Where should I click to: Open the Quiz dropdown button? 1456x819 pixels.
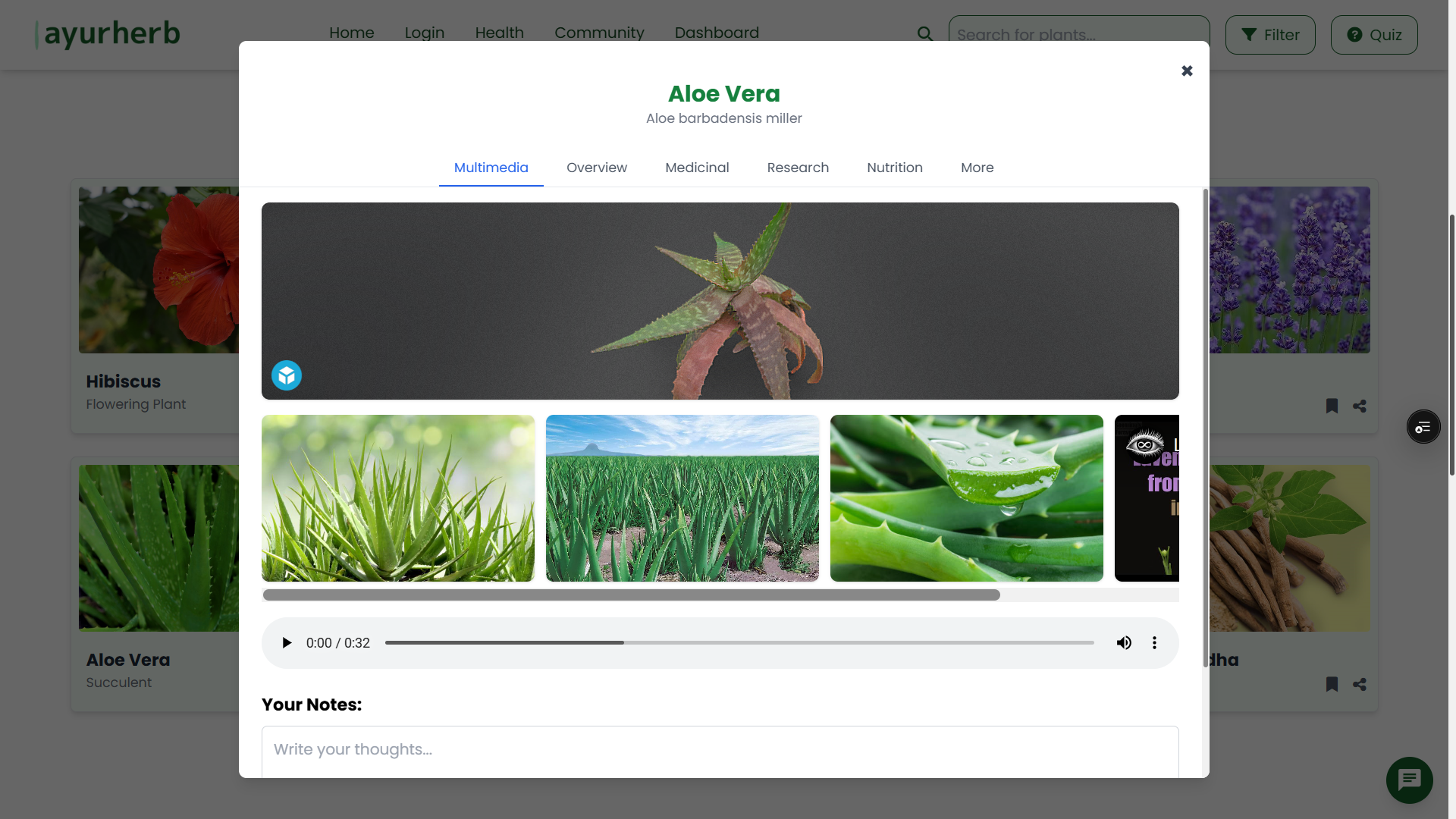(1373, 34)
